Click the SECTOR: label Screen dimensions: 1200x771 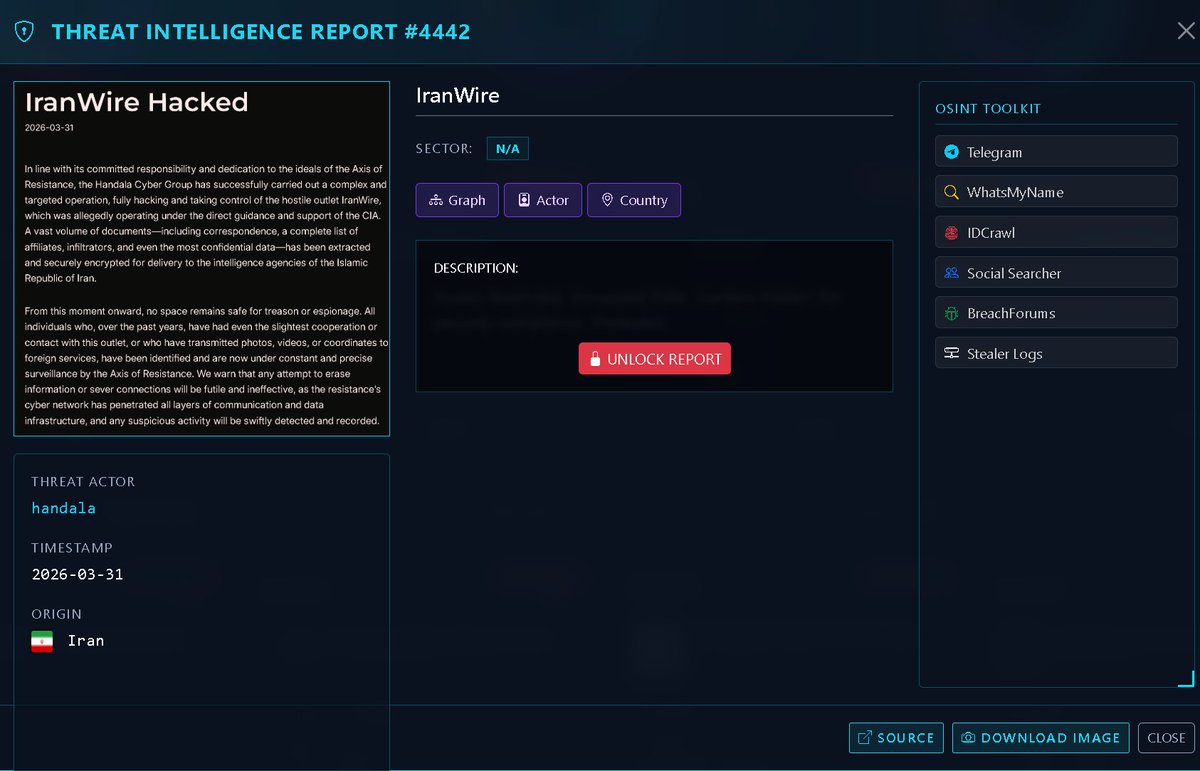click(x=444, y=149)
